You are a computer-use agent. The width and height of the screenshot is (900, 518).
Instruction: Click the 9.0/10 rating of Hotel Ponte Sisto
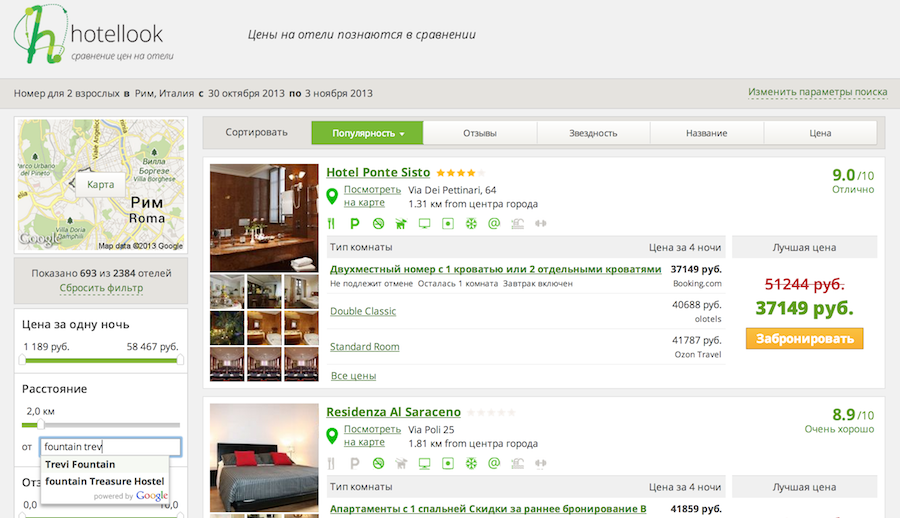(853, 175)
